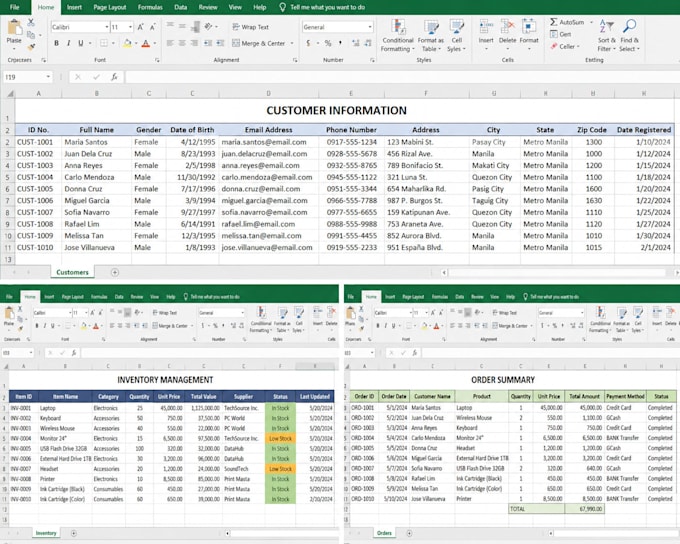The width and height of the screenshot is (680, 544).
Task: Open Conditional Formatting in the Customers window
Action: click(398, 36)
